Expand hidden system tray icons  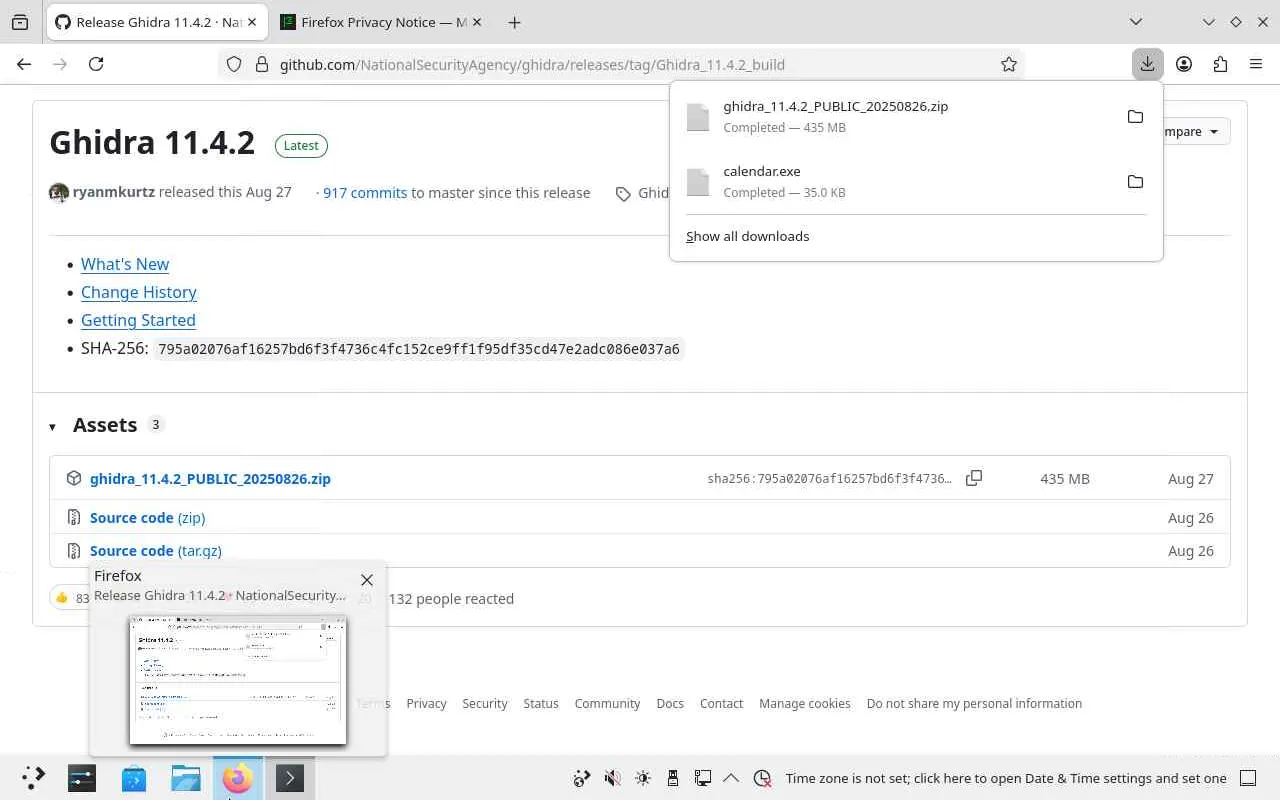point(731,778)
